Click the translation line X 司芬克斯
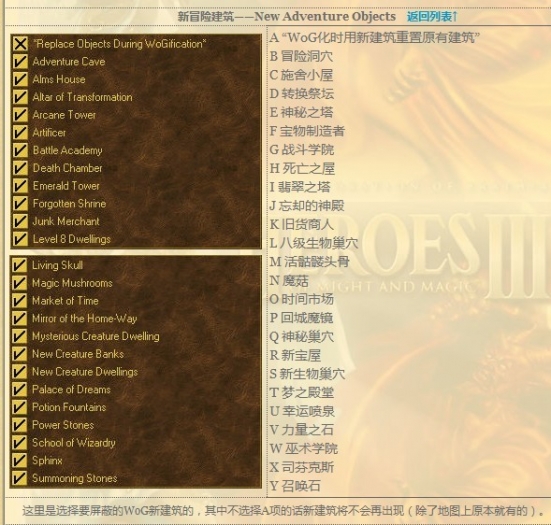 pos(302,468)
